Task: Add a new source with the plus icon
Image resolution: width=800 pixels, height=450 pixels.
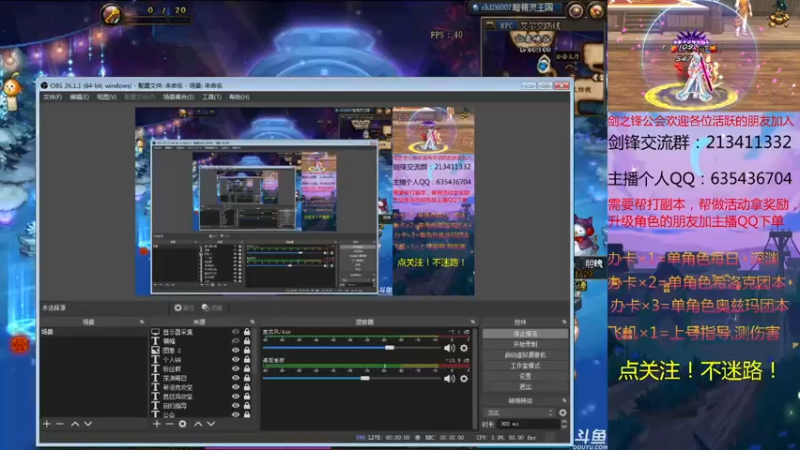Action: click(x=157, y=424)
